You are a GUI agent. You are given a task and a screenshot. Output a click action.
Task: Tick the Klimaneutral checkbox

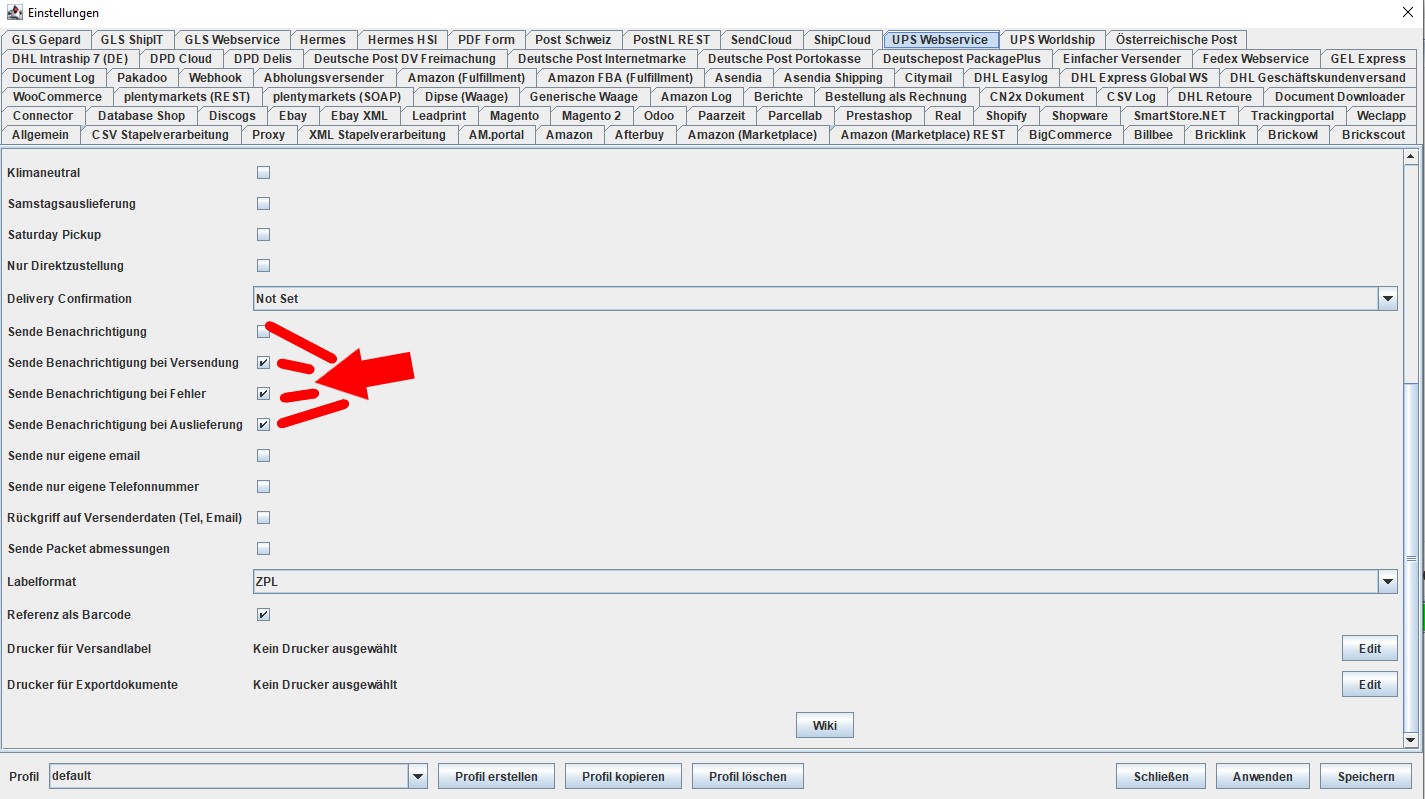(x=264, y=173)
